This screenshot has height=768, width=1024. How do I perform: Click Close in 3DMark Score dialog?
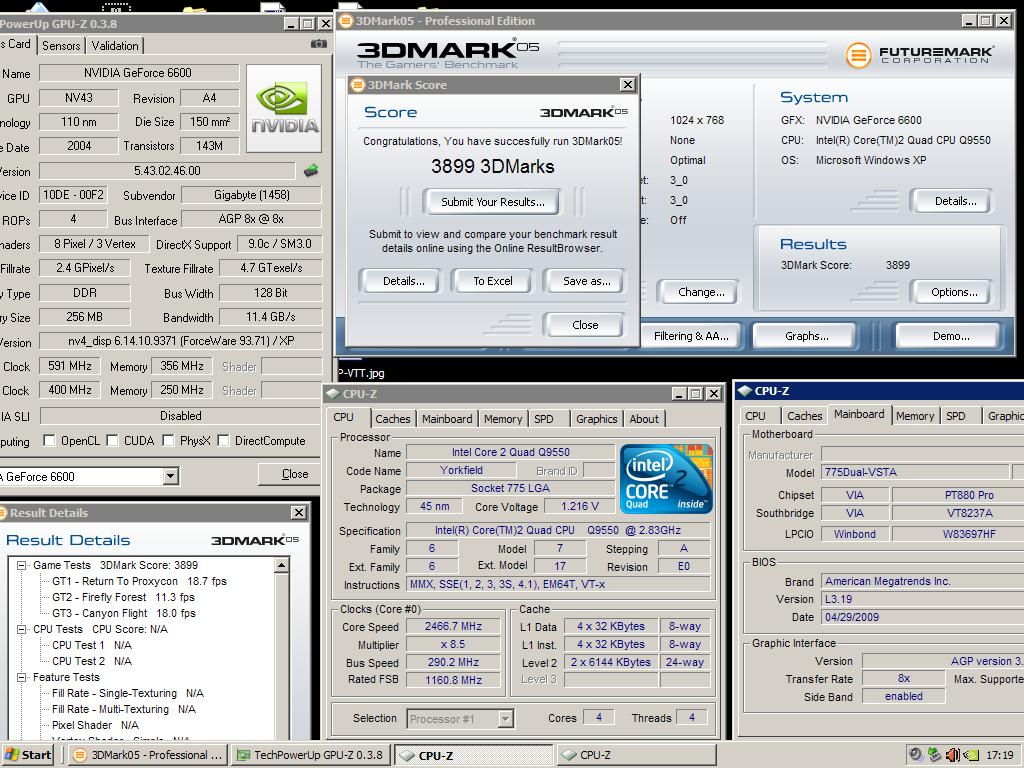(584, 325)
